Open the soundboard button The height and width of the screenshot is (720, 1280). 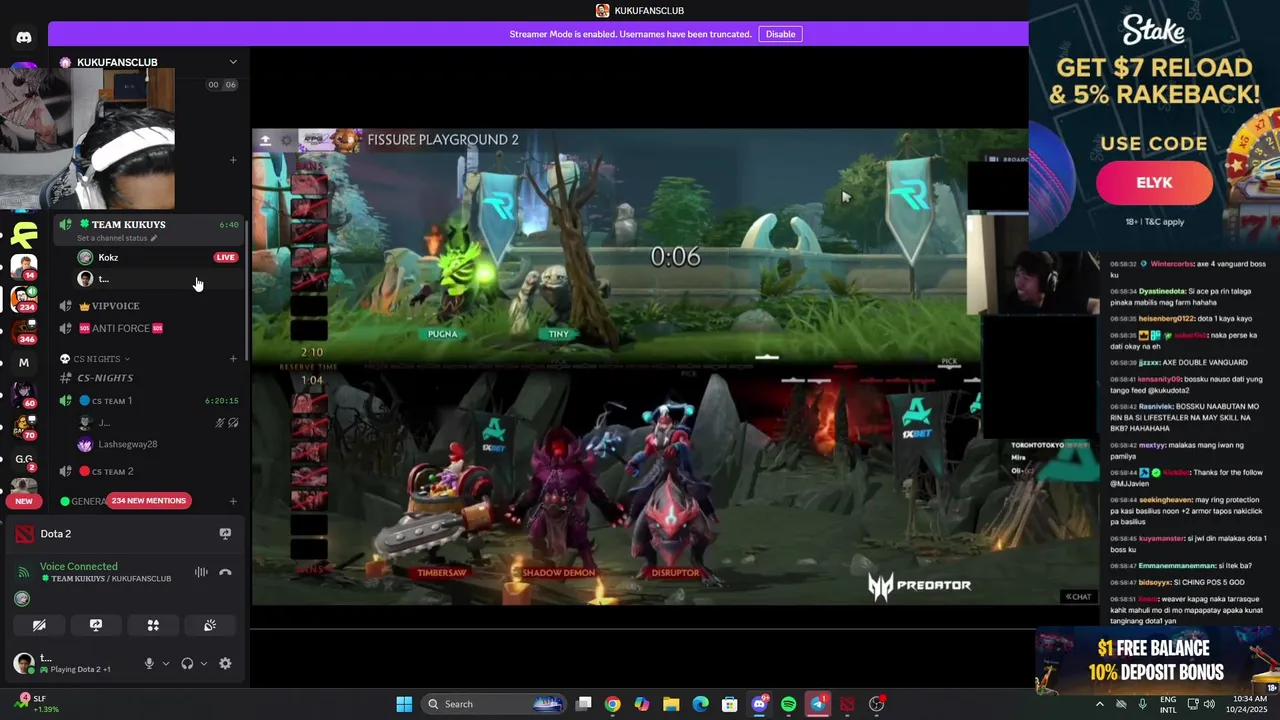click(x=210, y=625)
